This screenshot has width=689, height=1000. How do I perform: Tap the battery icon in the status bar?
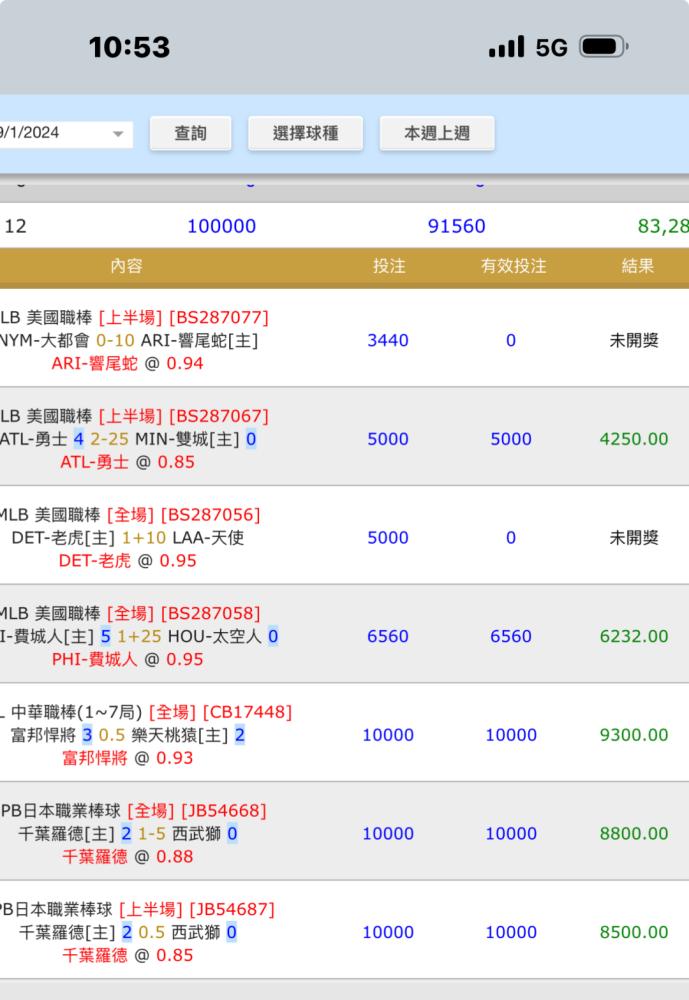click(x=604, y=47)
